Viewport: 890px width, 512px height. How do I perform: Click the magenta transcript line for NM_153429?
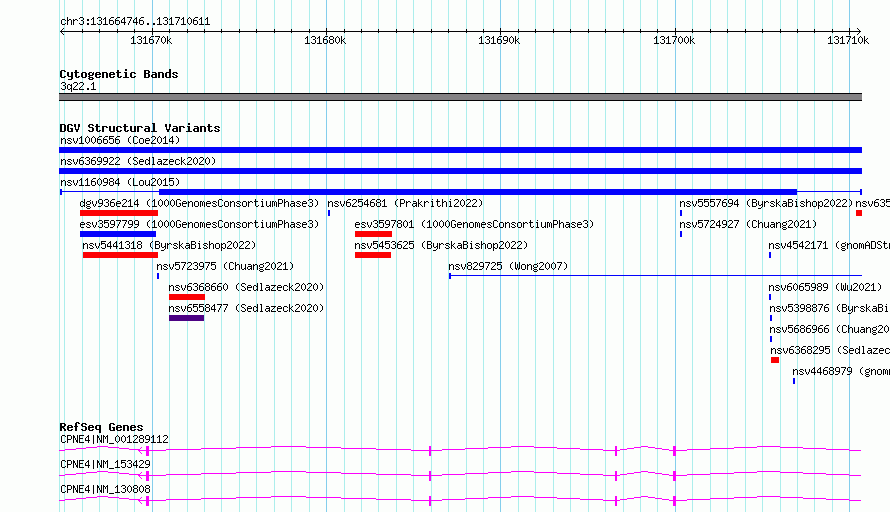pos(460,475)
